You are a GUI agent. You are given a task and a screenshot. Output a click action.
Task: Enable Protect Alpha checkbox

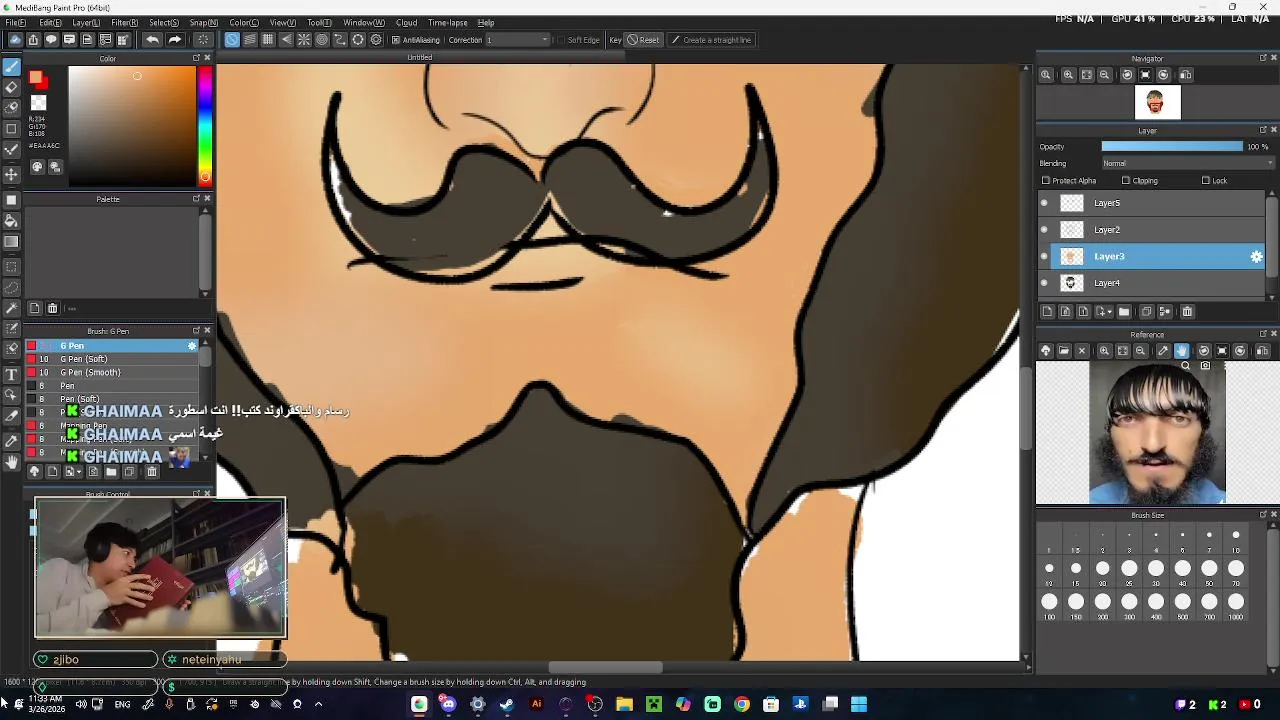coord(1046,181)
